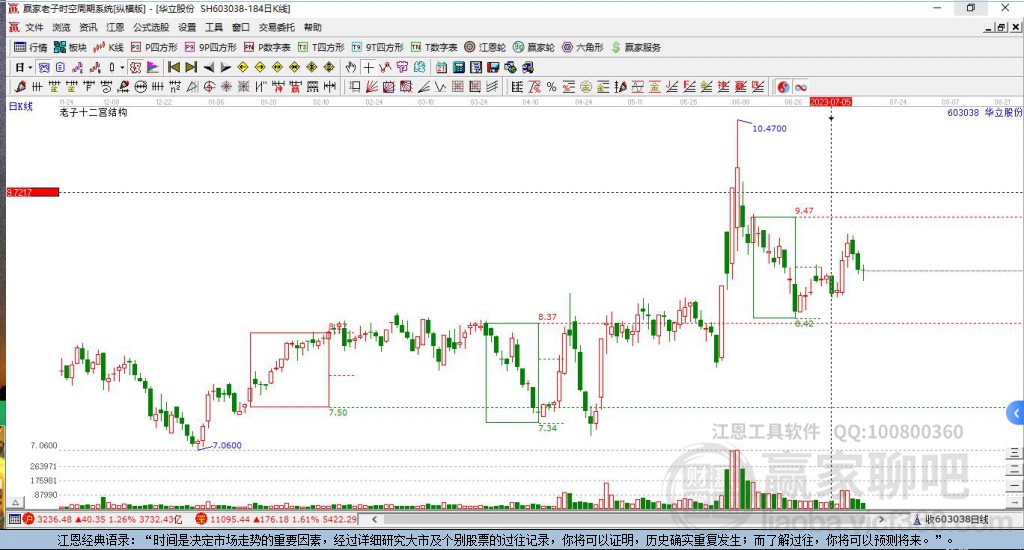Click the Shenzhen index 11095.44 status entry
The height and width of the screenshot is (550, 1024).
pyautogui.click(x=276, y=519)
